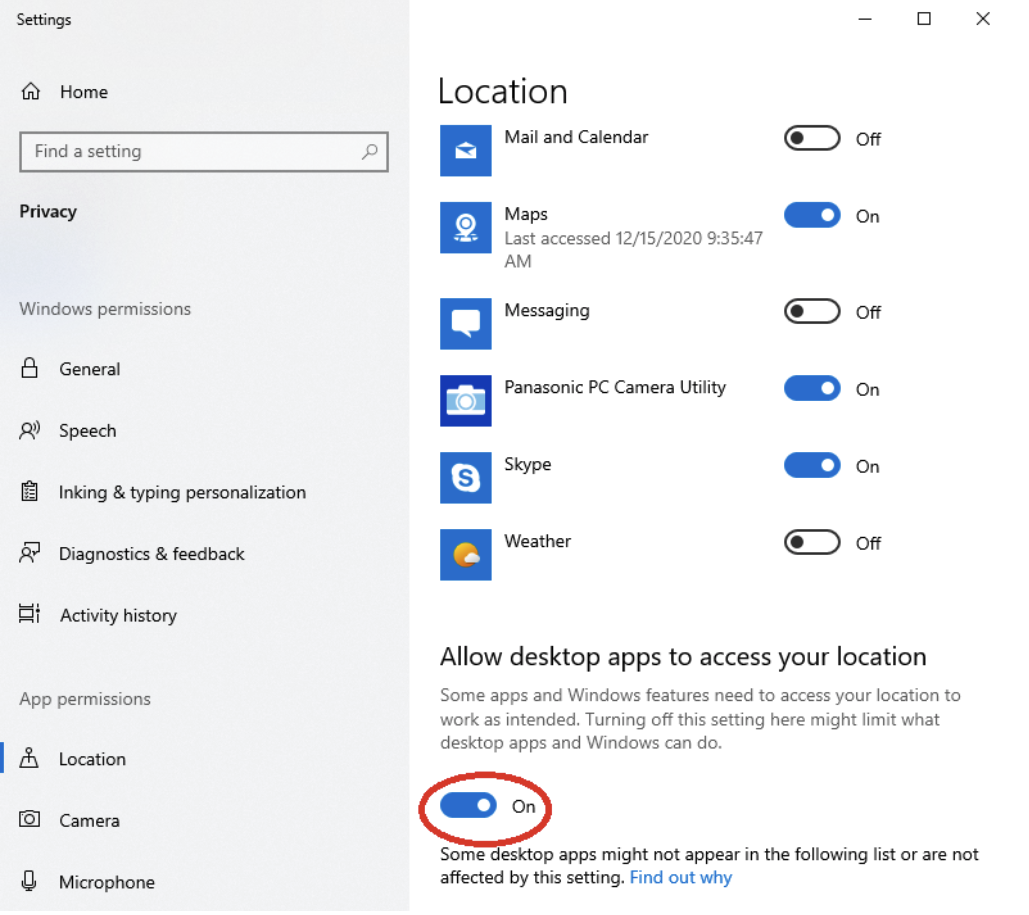Toggle off location access for Maps
The image size is (1029, 915).
click(x=811, y=215)
